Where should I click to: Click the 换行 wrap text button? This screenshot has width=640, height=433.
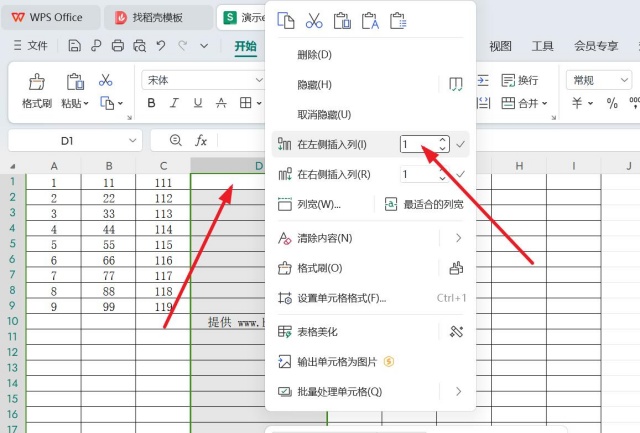[x=520, y=80]
